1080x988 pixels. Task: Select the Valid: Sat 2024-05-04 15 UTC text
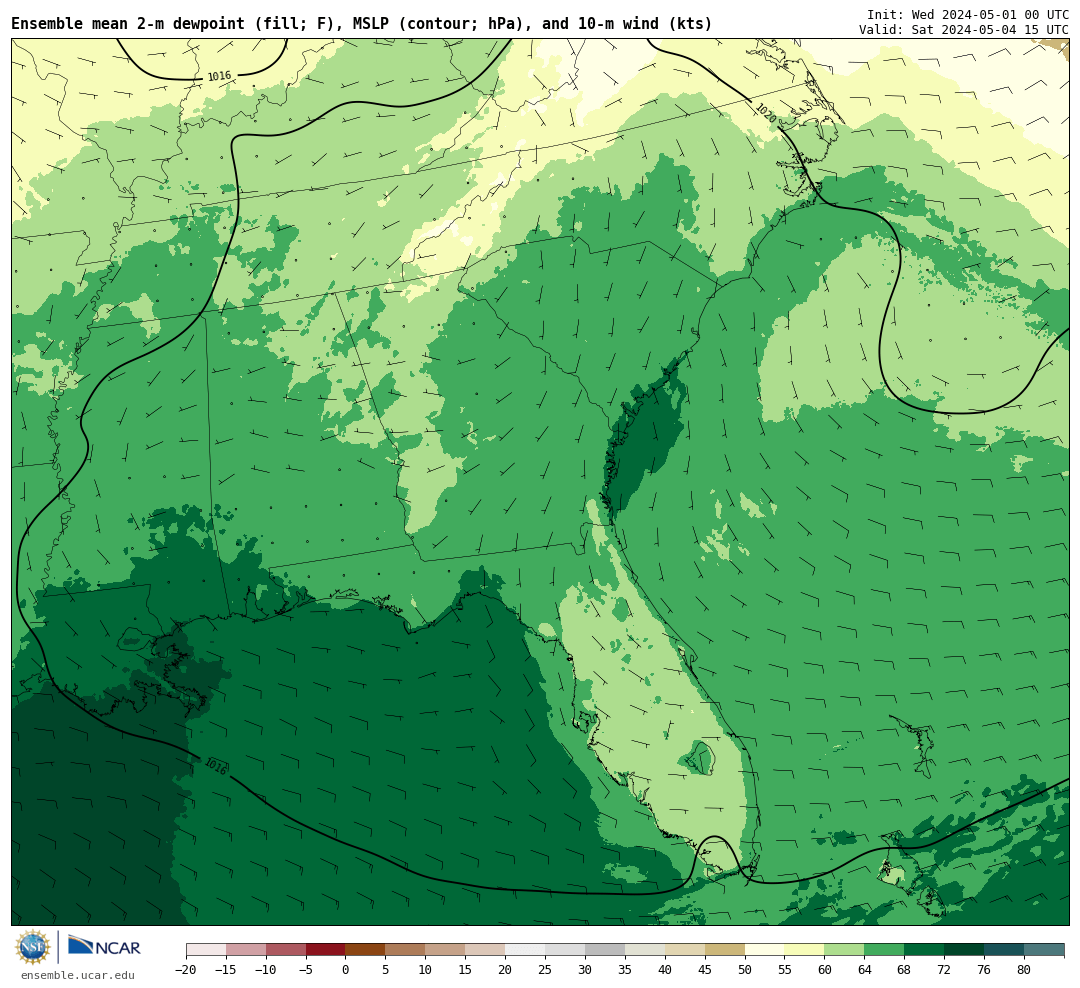[x=964, y=30]
